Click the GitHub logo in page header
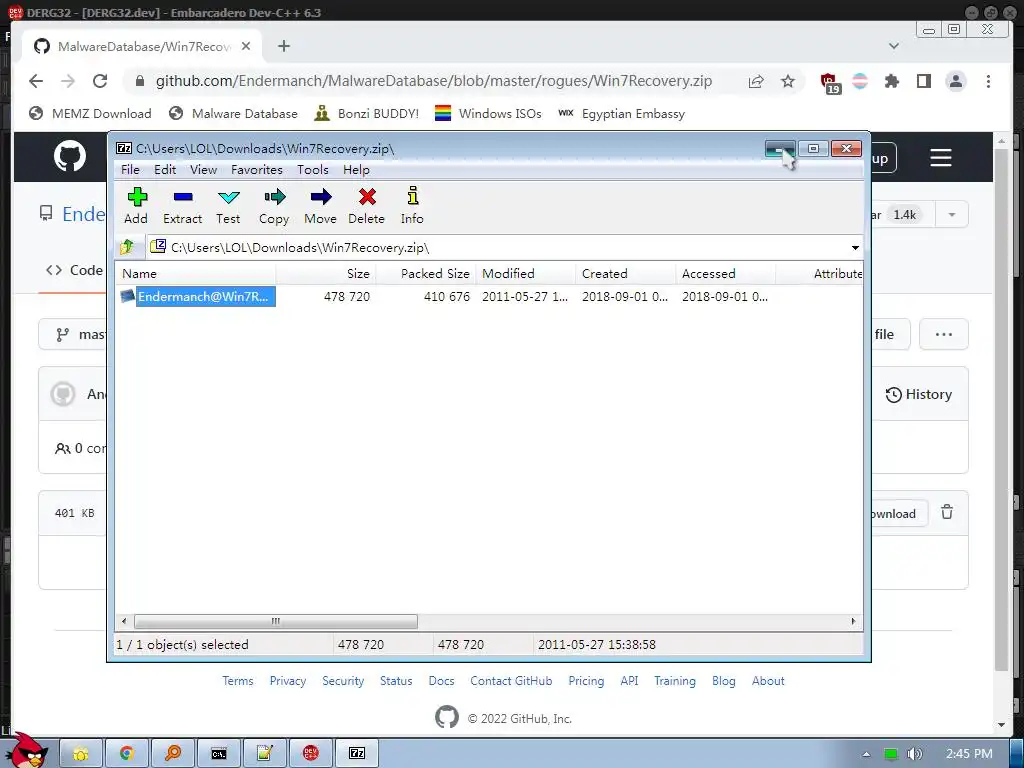This screenshot has height=768, width=1024. 70,157
